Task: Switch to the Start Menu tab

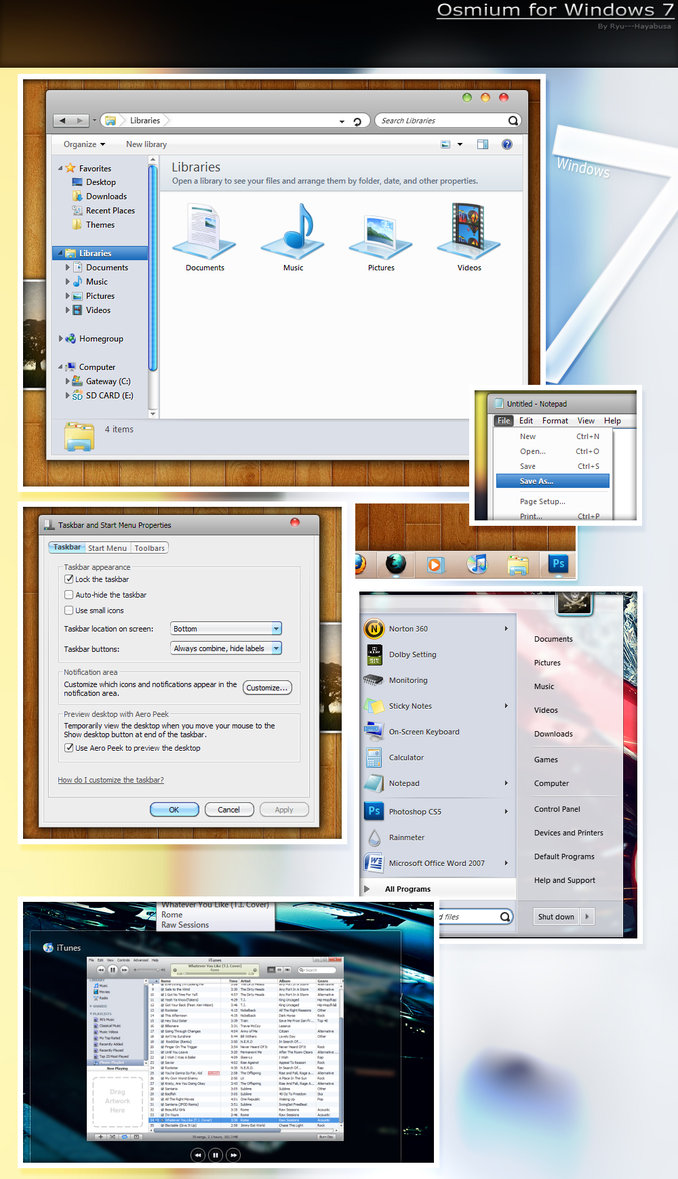Action: (107, 548)
